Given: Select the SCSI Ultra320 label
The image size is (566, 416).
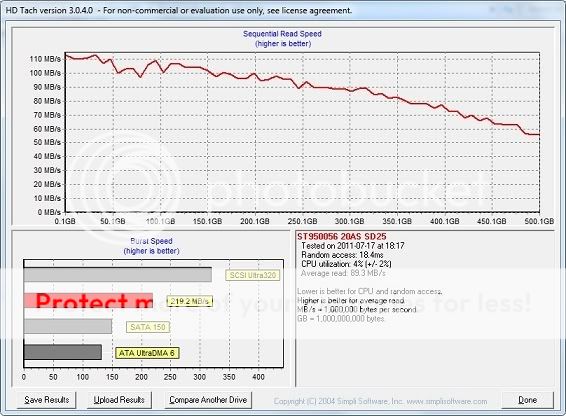Looking at the screenshot, I should point(253,275).
